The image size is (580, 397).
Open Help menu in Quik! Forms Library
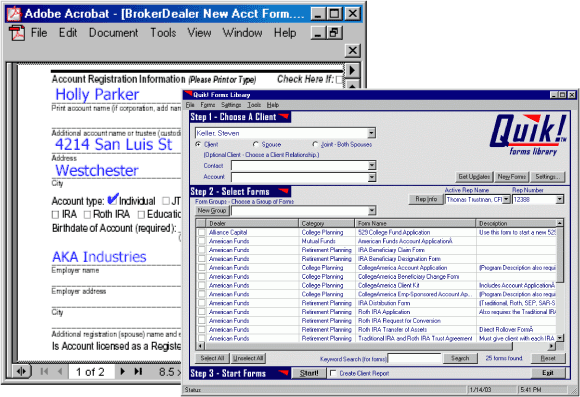(x=273, y=105)
